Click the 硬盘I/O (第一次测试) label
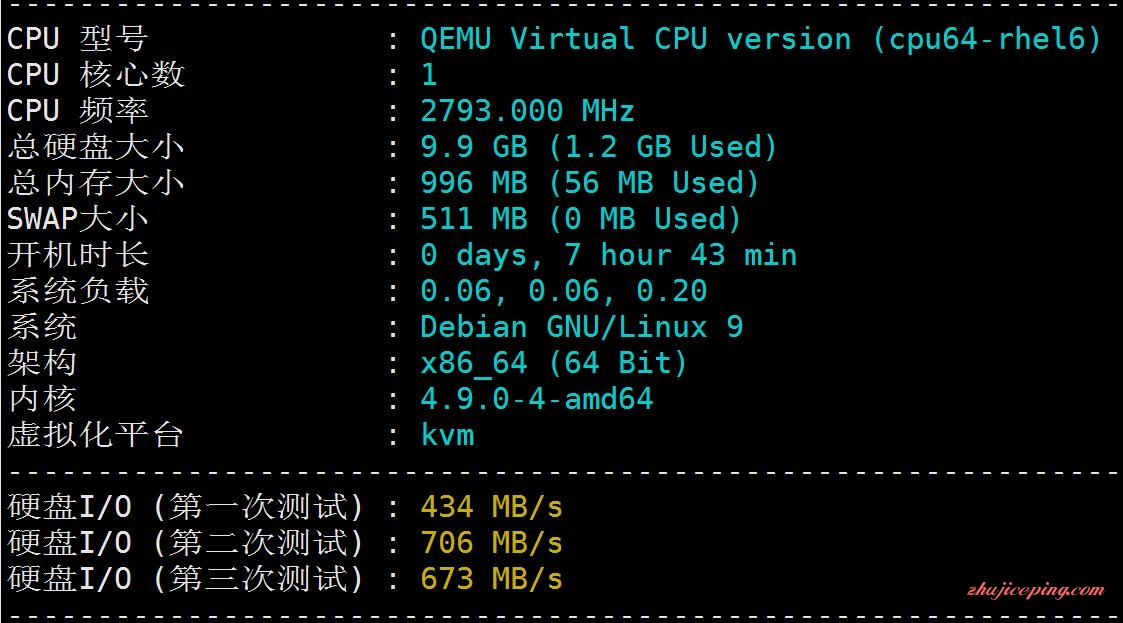The image size is (1123, 623). 185,507
